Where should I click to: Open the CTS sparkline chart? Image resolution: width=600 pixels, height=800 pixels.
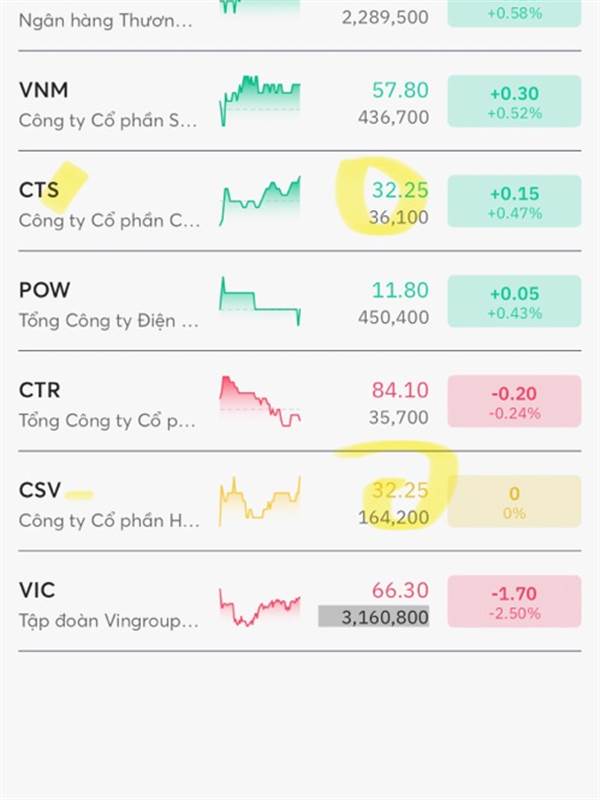pyautogui.click(x=260, y=201)
